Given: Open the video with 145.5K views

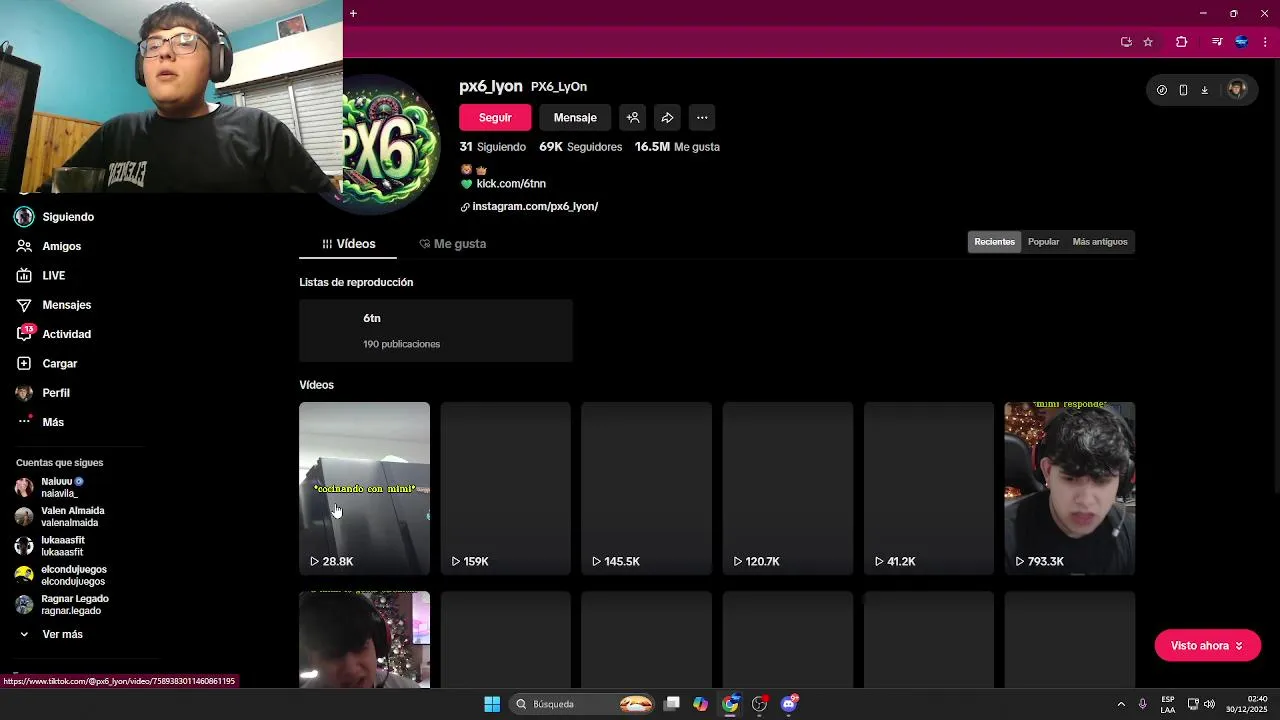Looking at the screenshot, I should pyautogui.click(x=646, y=488).
